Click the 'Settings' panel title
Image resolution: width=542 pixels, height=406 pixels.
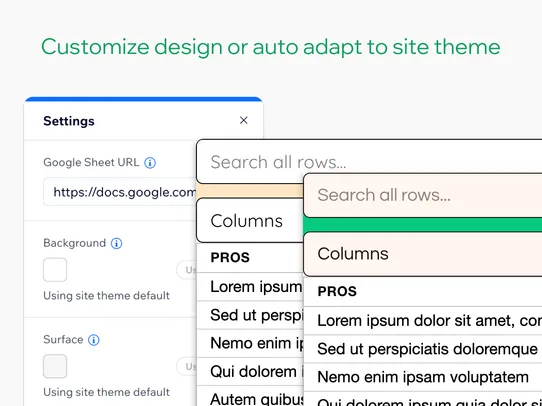pyautogui.click(x=69, y=121)
